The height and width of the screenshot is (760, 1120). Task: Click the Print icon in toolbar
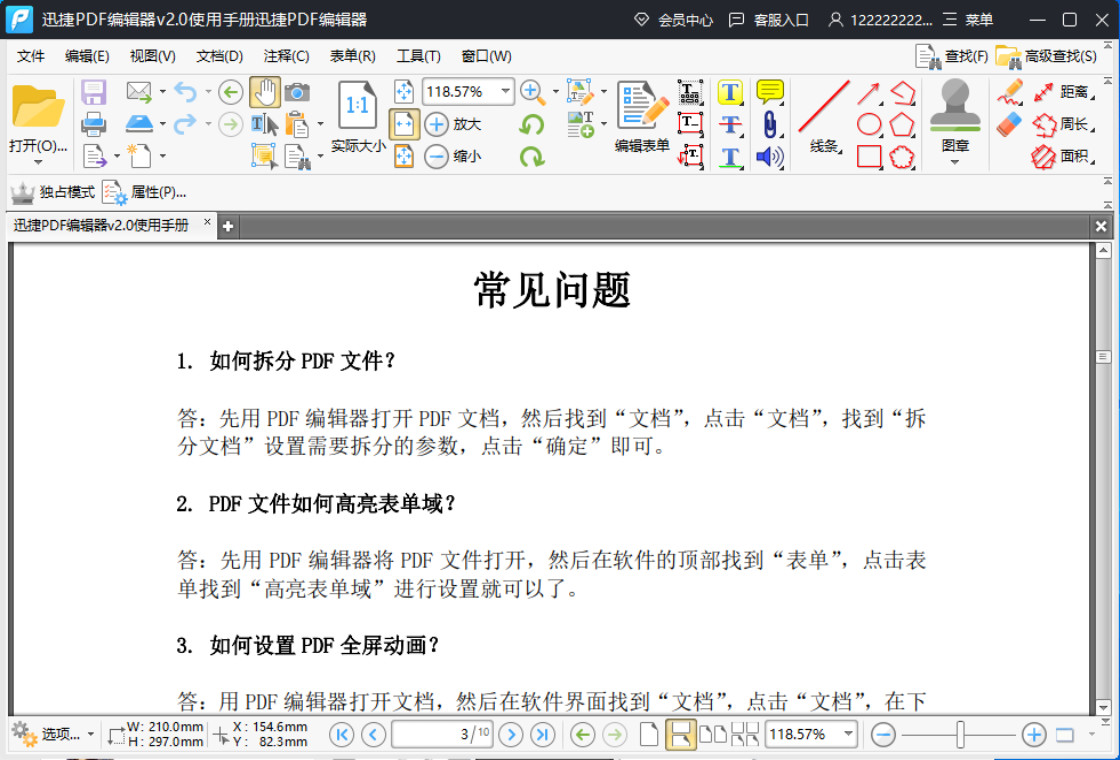coord(94,124)
